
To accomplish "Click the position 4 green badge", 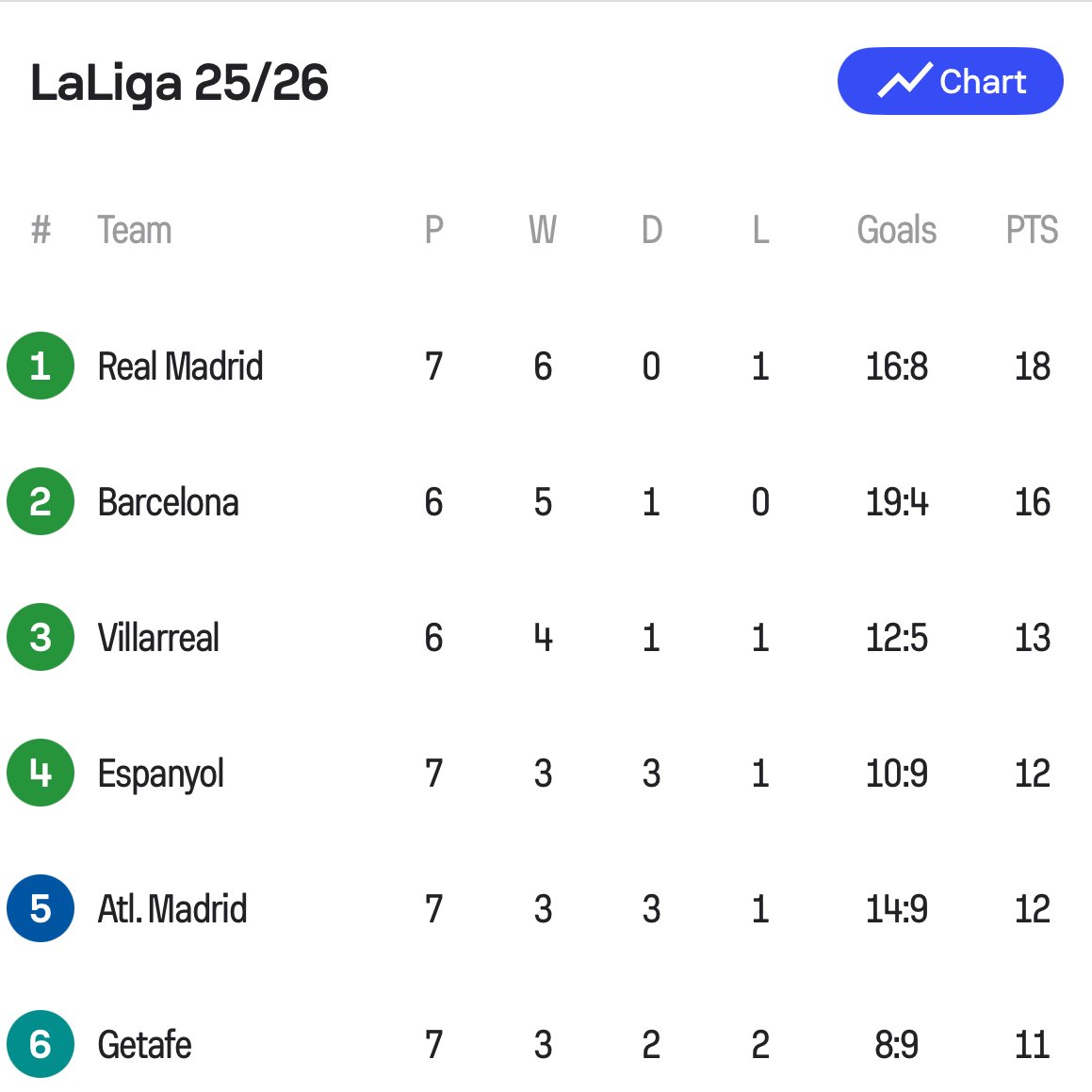I will (x=41, y=773).
